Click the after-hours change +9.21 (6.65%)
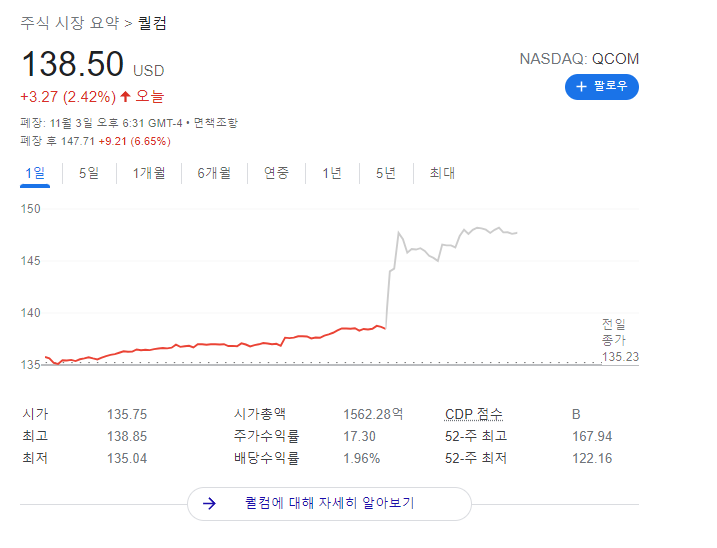Image resolution: width=717 pixels, height=548 pixels. [134, 141]
